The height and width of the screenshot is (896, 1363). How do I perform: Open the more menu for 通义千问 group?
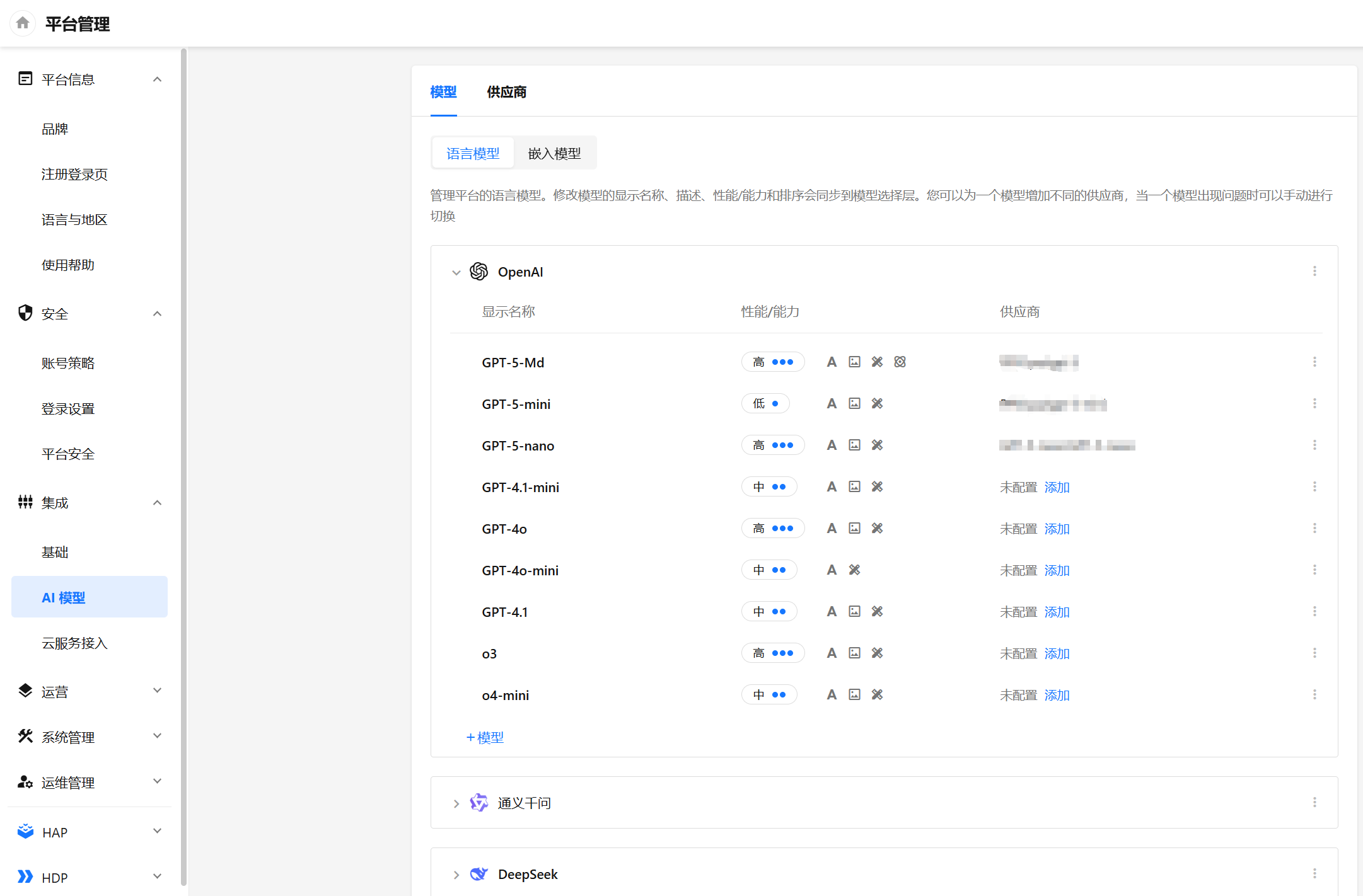click(x=1314, y=802)
